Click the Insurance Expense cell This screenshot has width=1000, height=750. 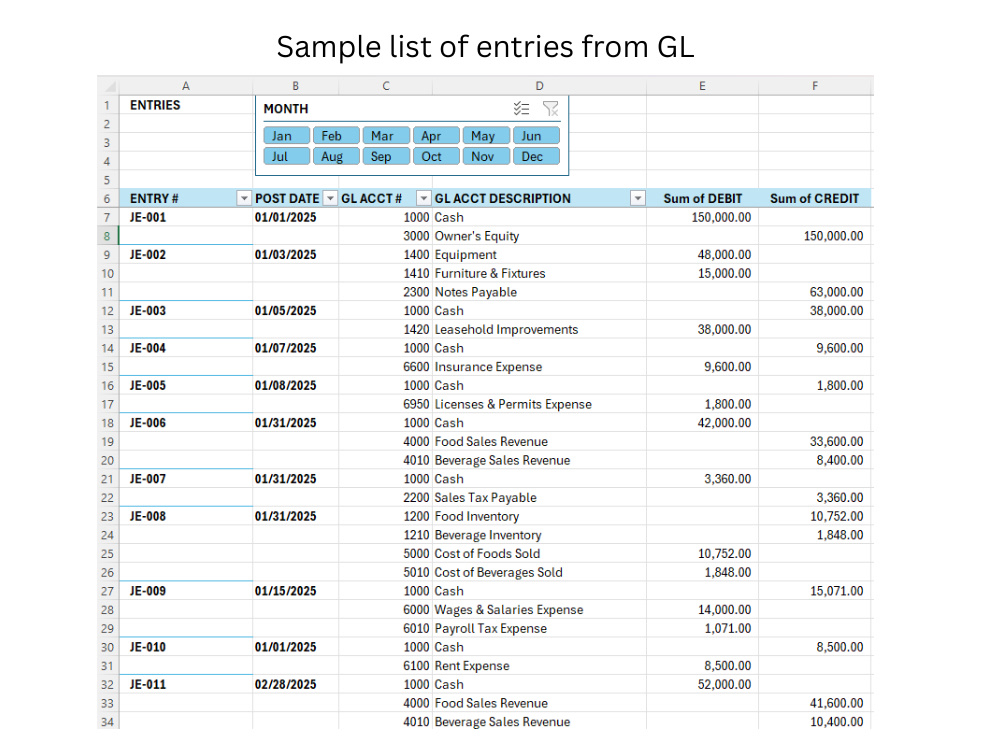pyautogui.click(x=539, y=367)
